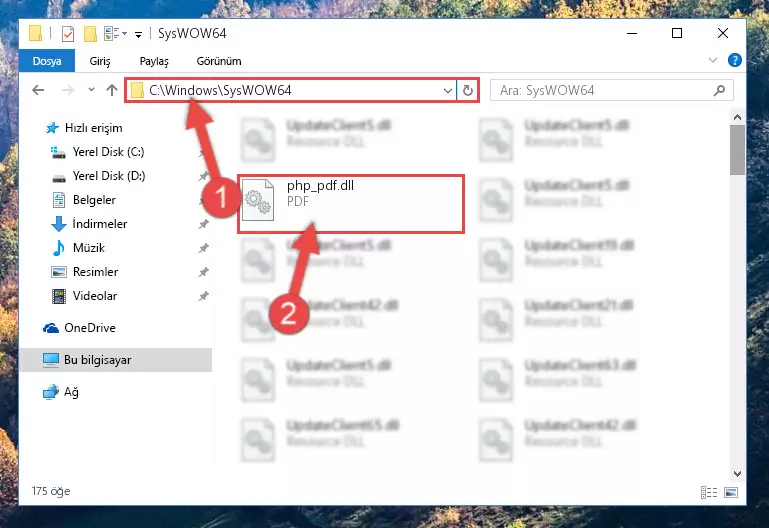Expand the address bar history dropdown
The image size is (769, 528).
click(x=448, y=90)
